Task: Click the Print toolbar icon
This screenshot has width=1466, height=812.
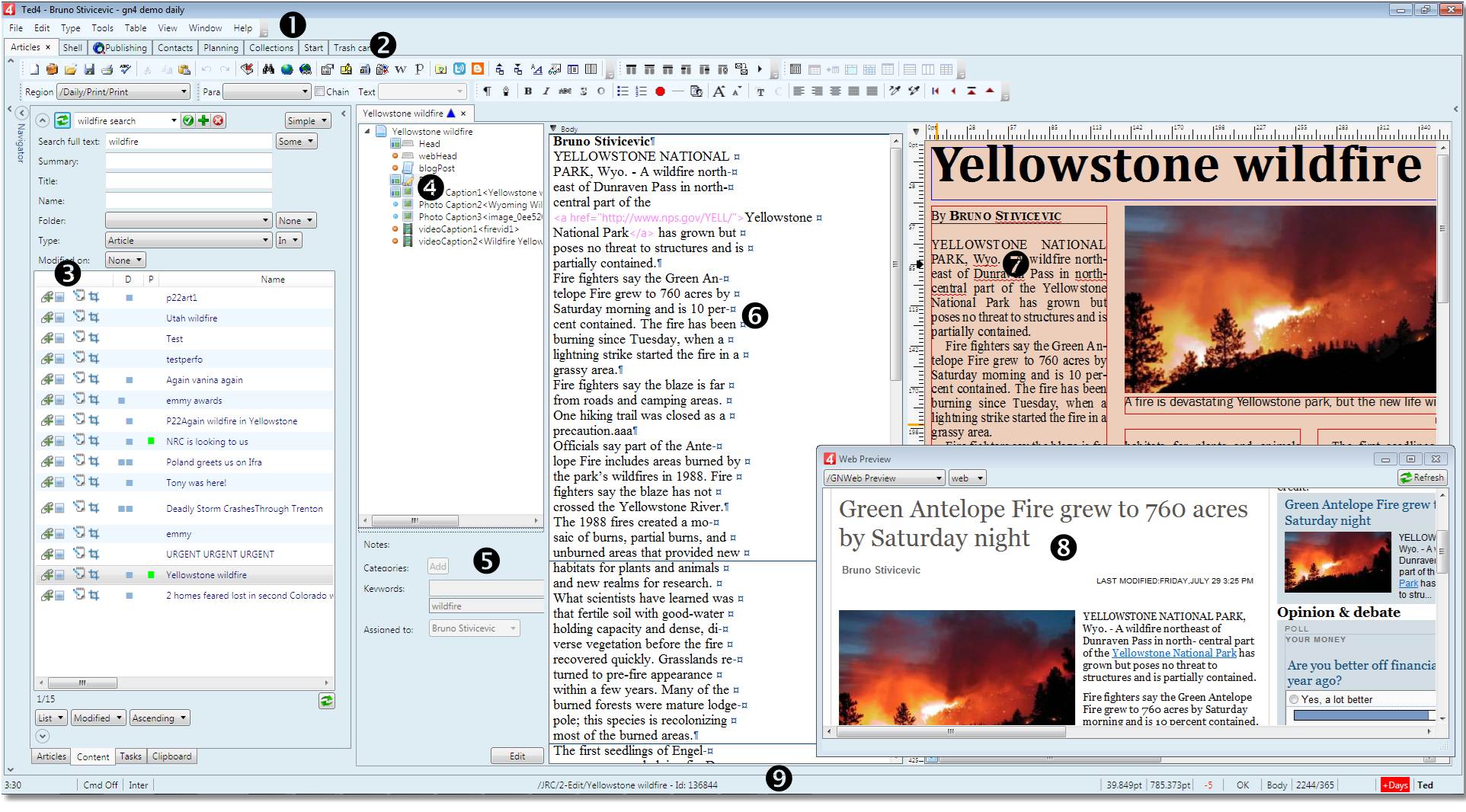Action: pos(107,69)
